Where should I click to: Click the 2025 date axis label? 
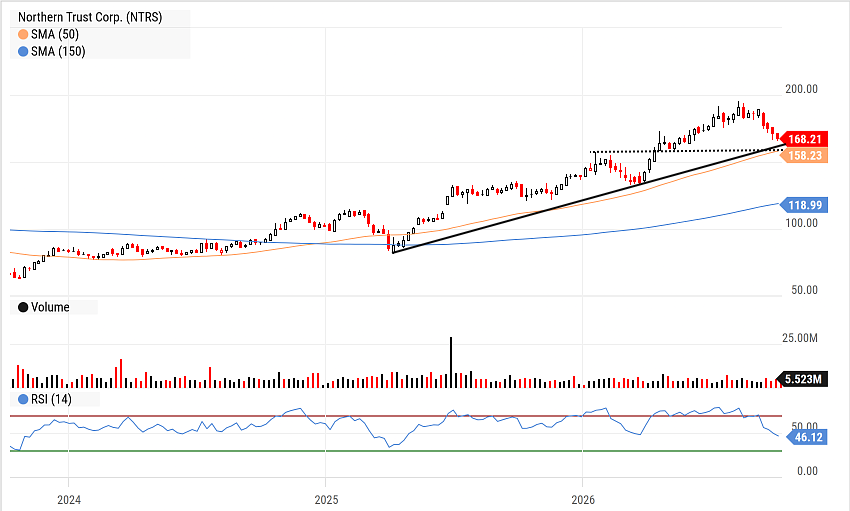(326, 500)
